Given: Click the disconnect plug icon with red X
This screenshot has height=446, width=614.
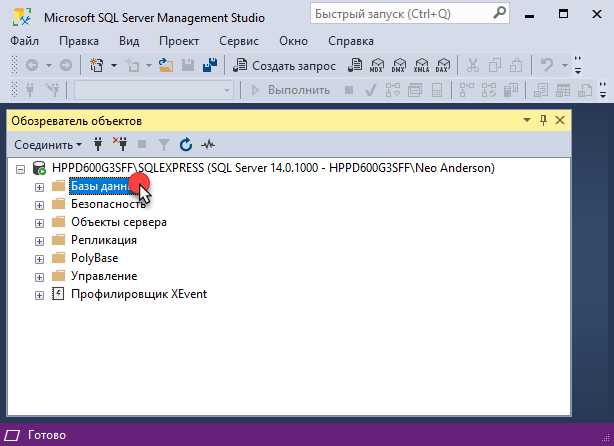Looking at the screenshot, I should 120,144.
